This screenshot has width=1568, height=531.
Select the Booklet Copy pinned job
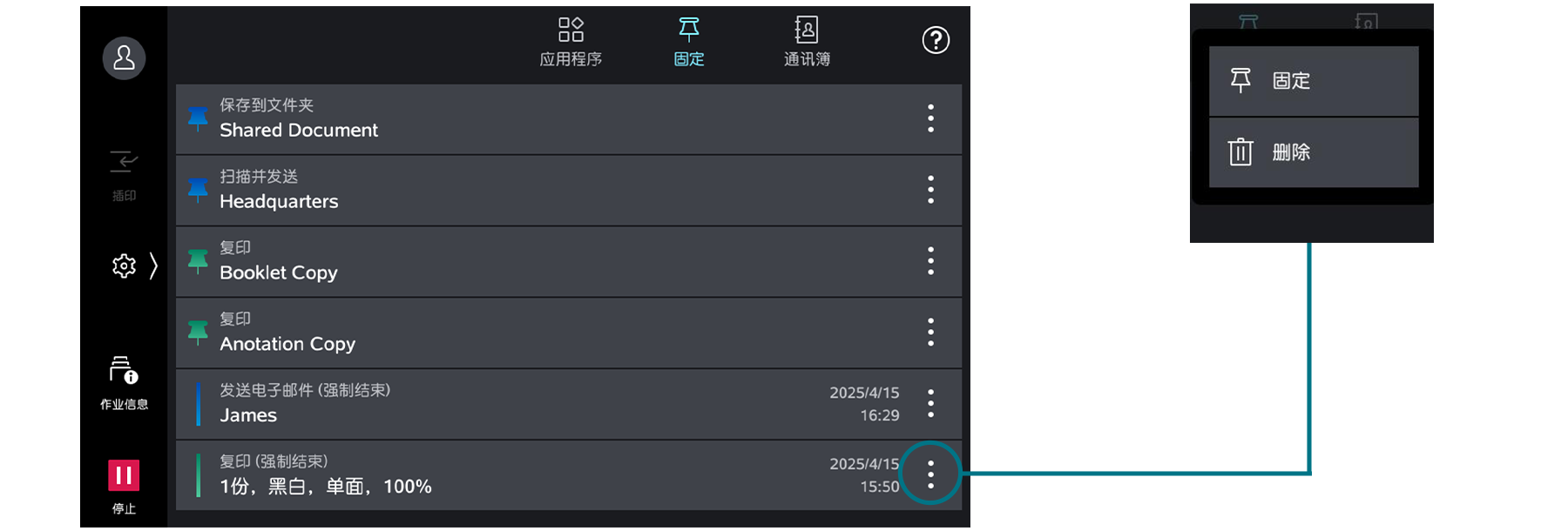[523, 262]
